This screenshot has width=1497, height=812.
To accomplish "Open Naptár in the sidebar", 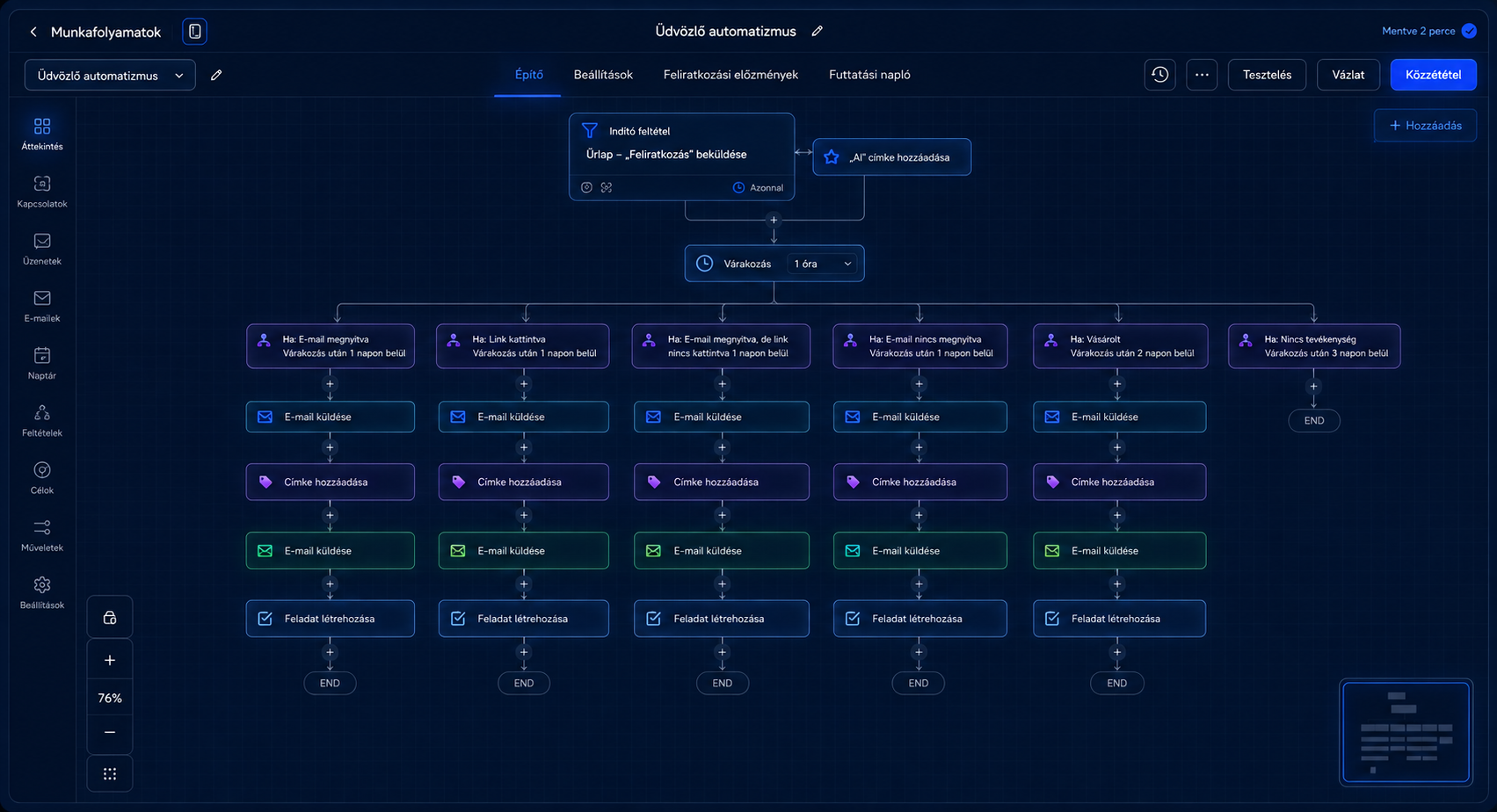I will 42,363.
